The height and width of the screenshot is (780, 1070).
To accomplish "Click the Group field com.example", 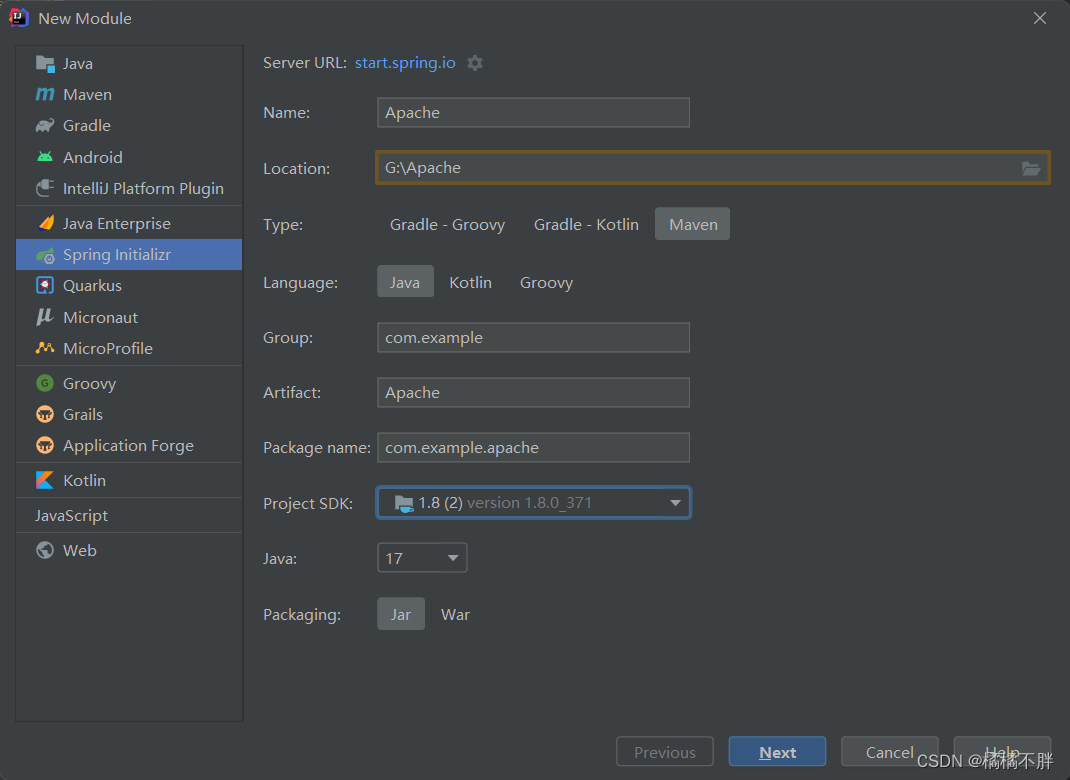I will tap(534, 338).
